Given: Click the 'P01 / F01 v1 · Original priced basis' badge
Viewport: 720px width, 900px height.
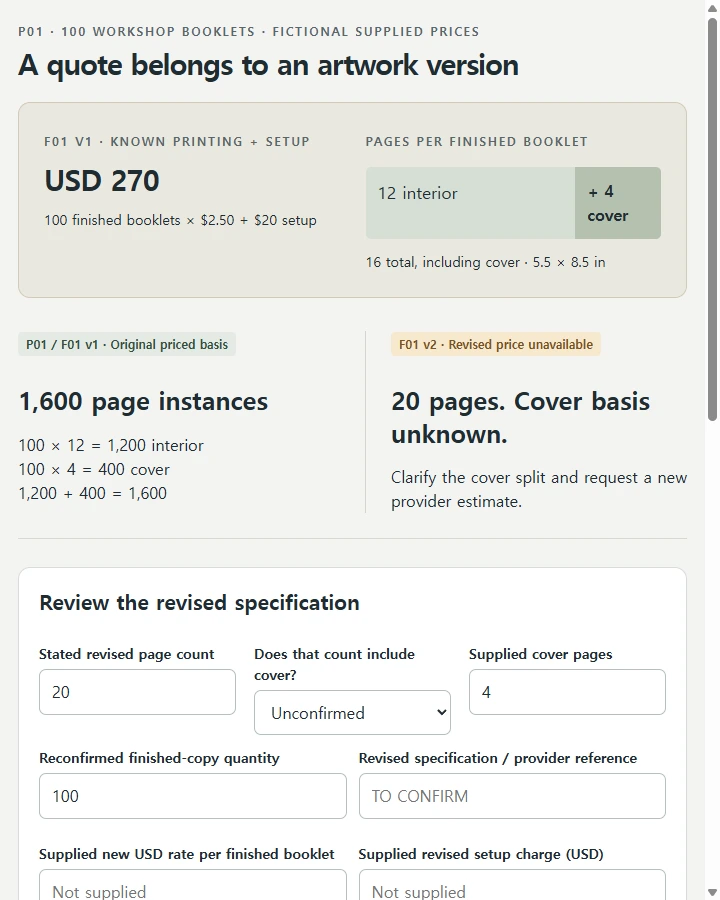Looking at the screenshot, I should pyautogui.click(x=127, y=344).
